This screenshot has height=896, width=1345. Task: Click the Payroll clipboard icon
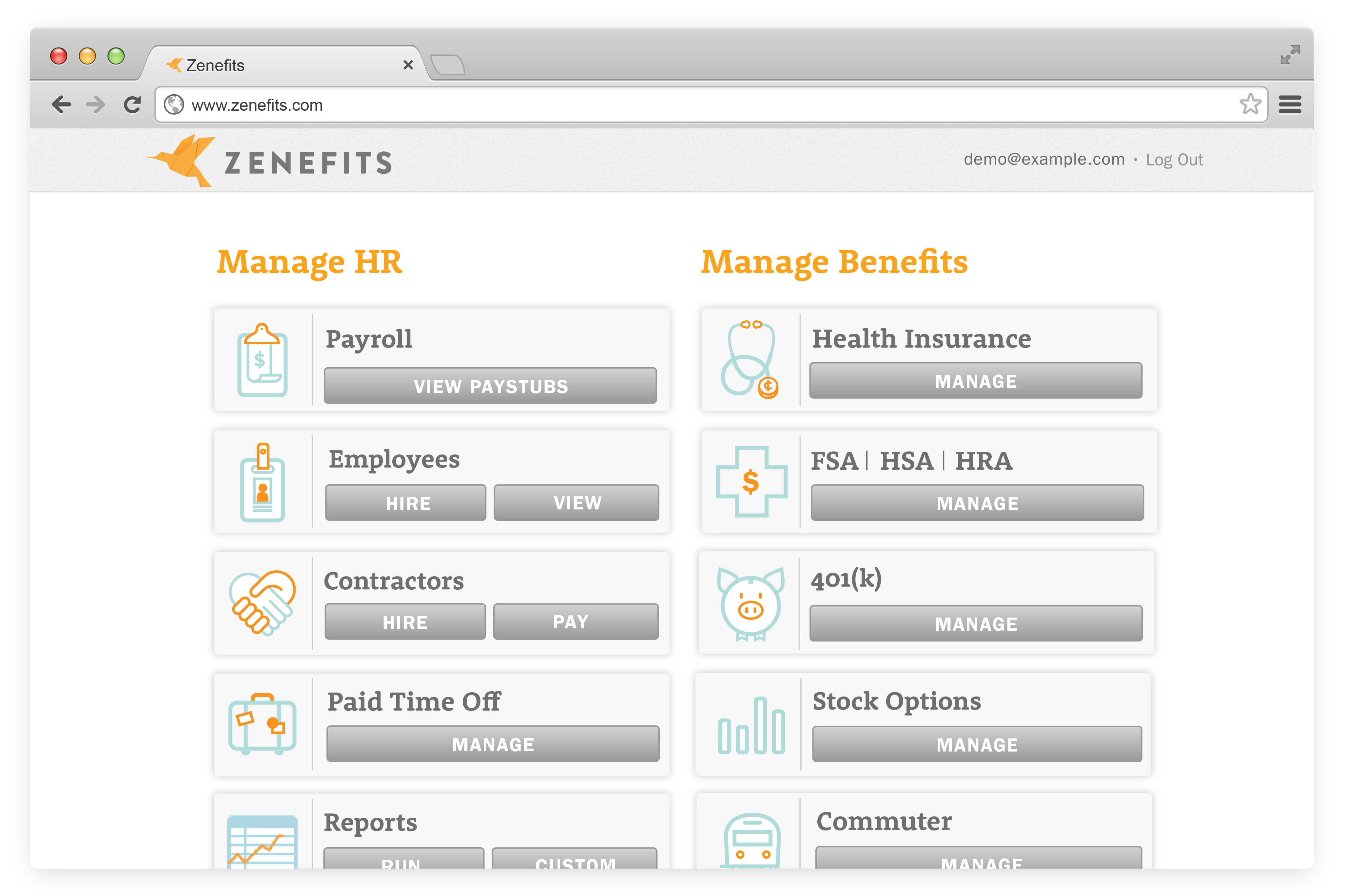click(262, 360)
